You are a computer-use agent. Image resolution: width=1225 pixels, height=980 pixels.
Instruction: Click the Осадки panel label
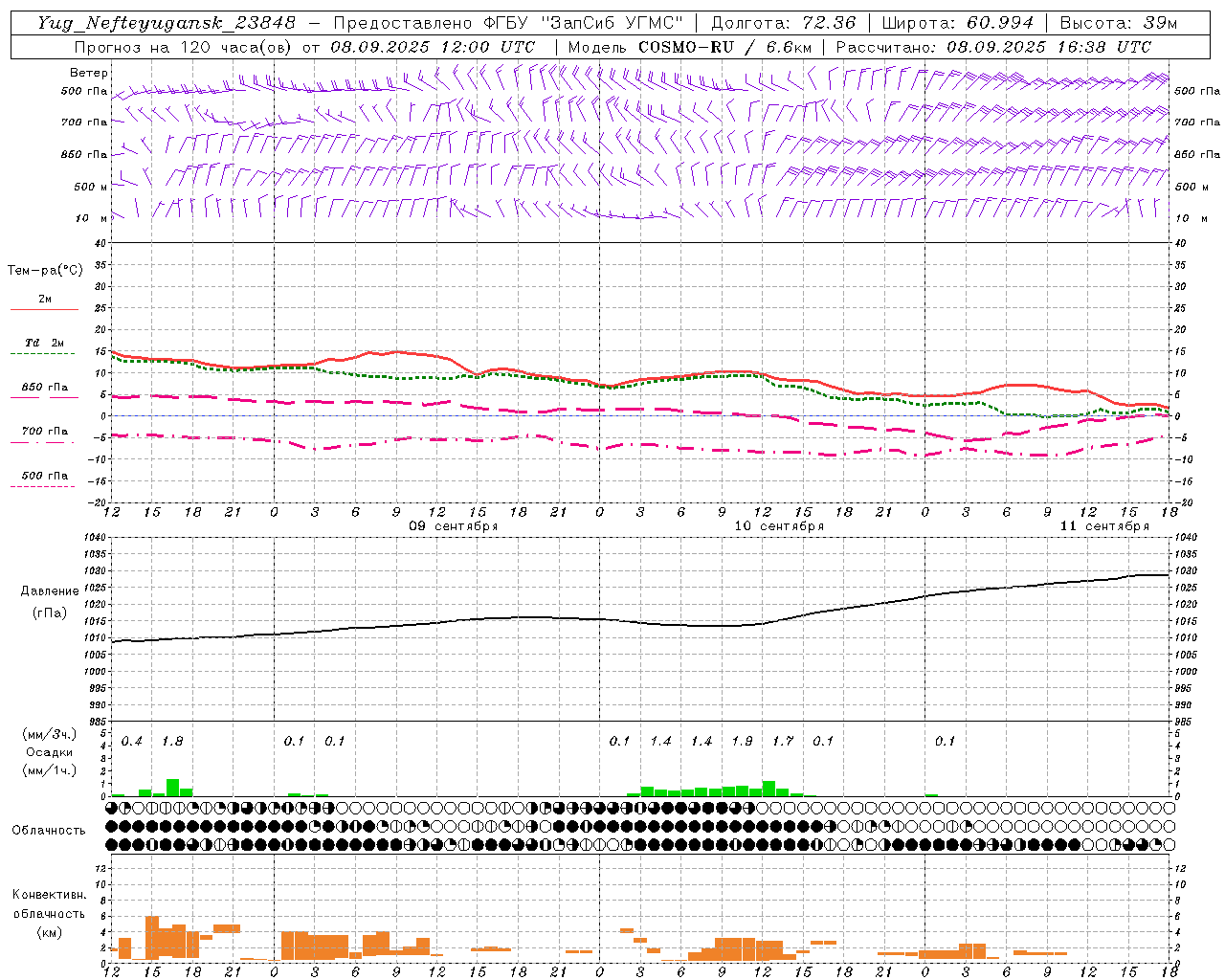click(50, 752)
